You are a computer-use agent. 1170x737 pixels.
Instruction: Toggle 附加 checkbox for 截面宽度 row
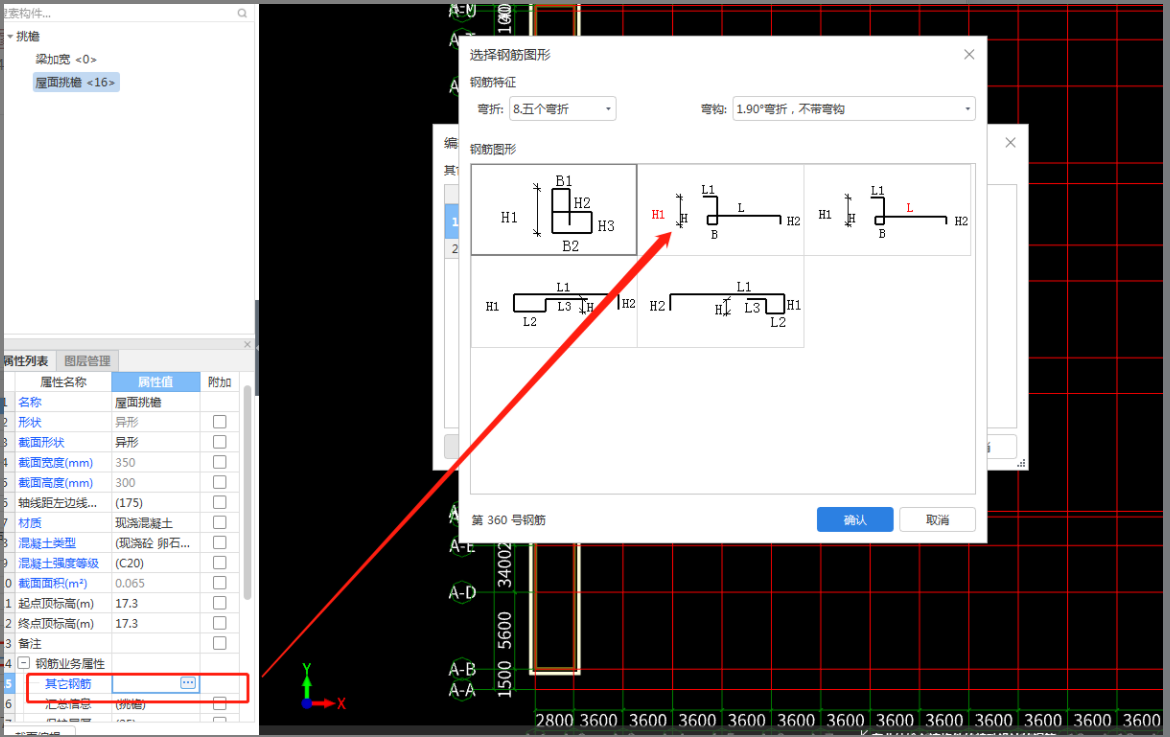coord(219,462)
